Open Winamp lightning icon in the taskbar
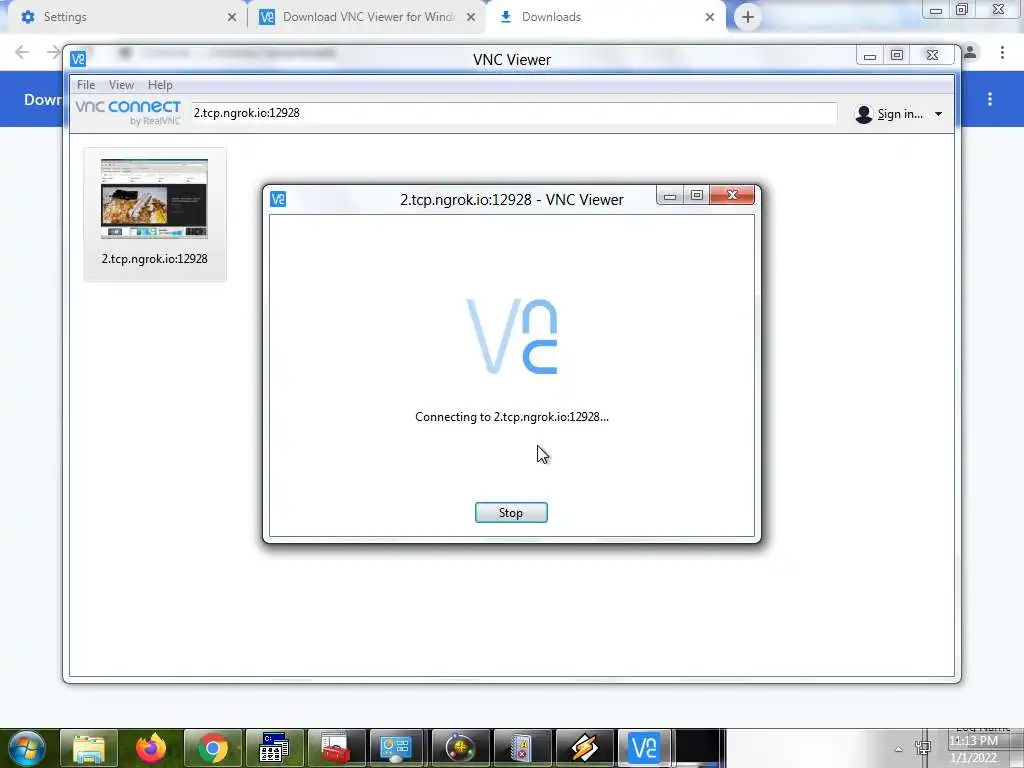1024x768 pixels. 584,748
